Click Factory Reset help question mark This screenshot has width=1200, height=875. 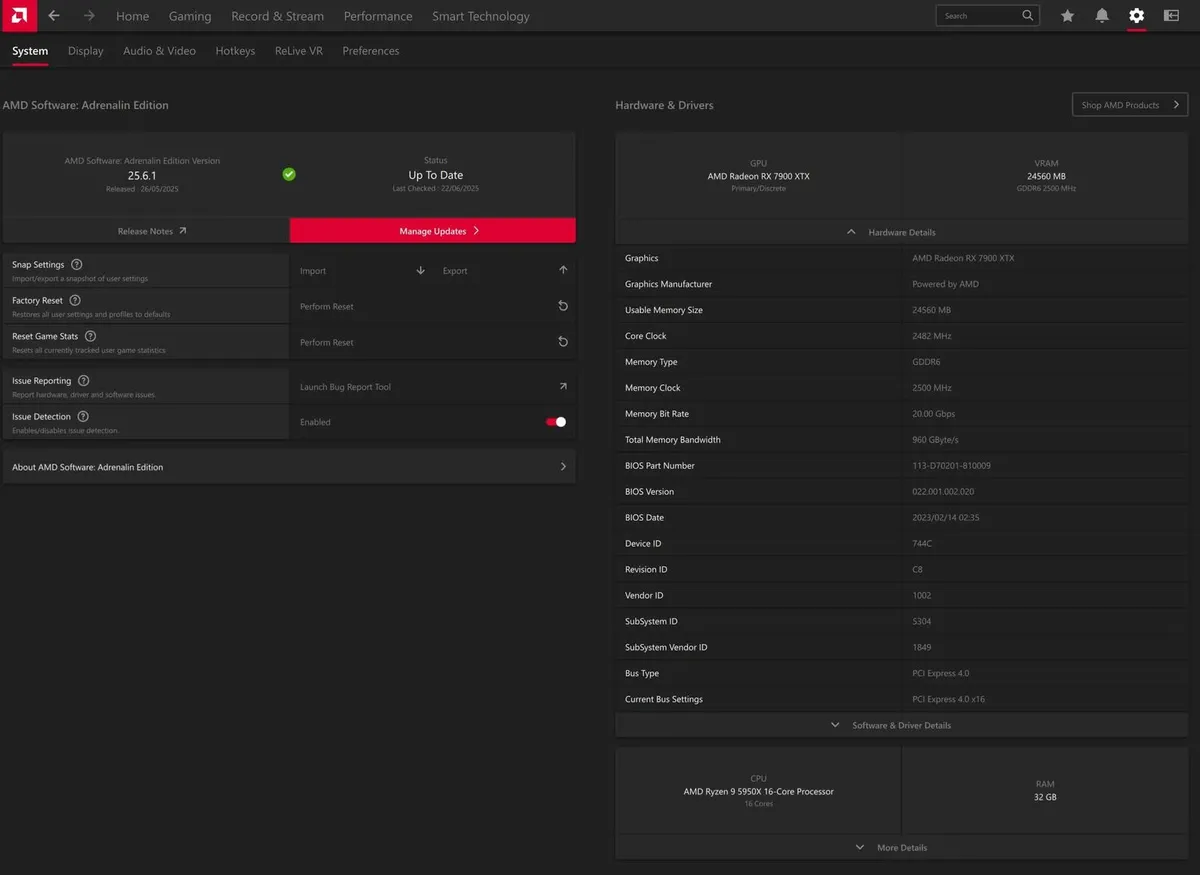coord(75,300)
